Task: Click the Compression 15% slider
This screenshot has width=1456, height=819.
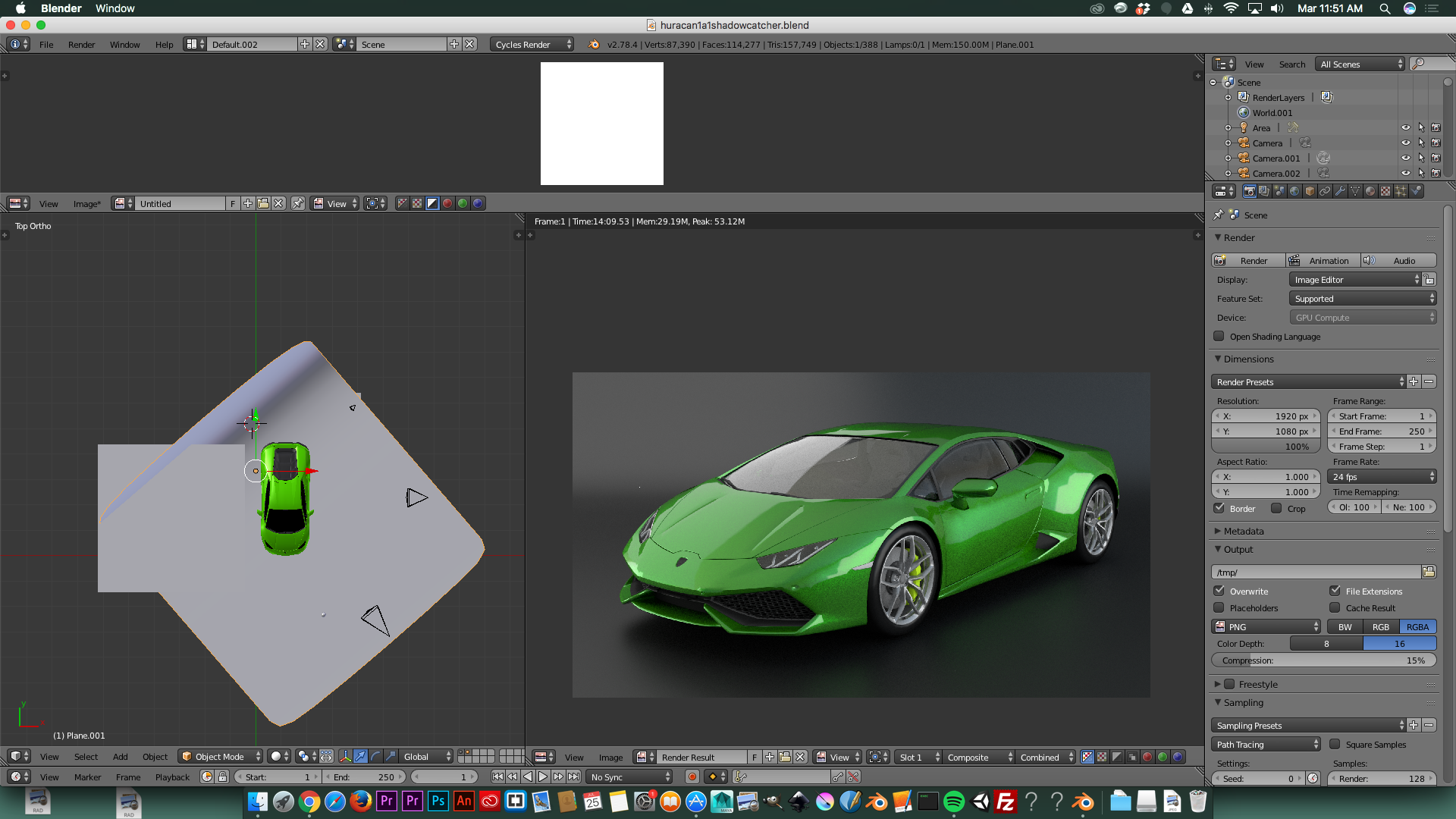Action: pos(1323,660)
